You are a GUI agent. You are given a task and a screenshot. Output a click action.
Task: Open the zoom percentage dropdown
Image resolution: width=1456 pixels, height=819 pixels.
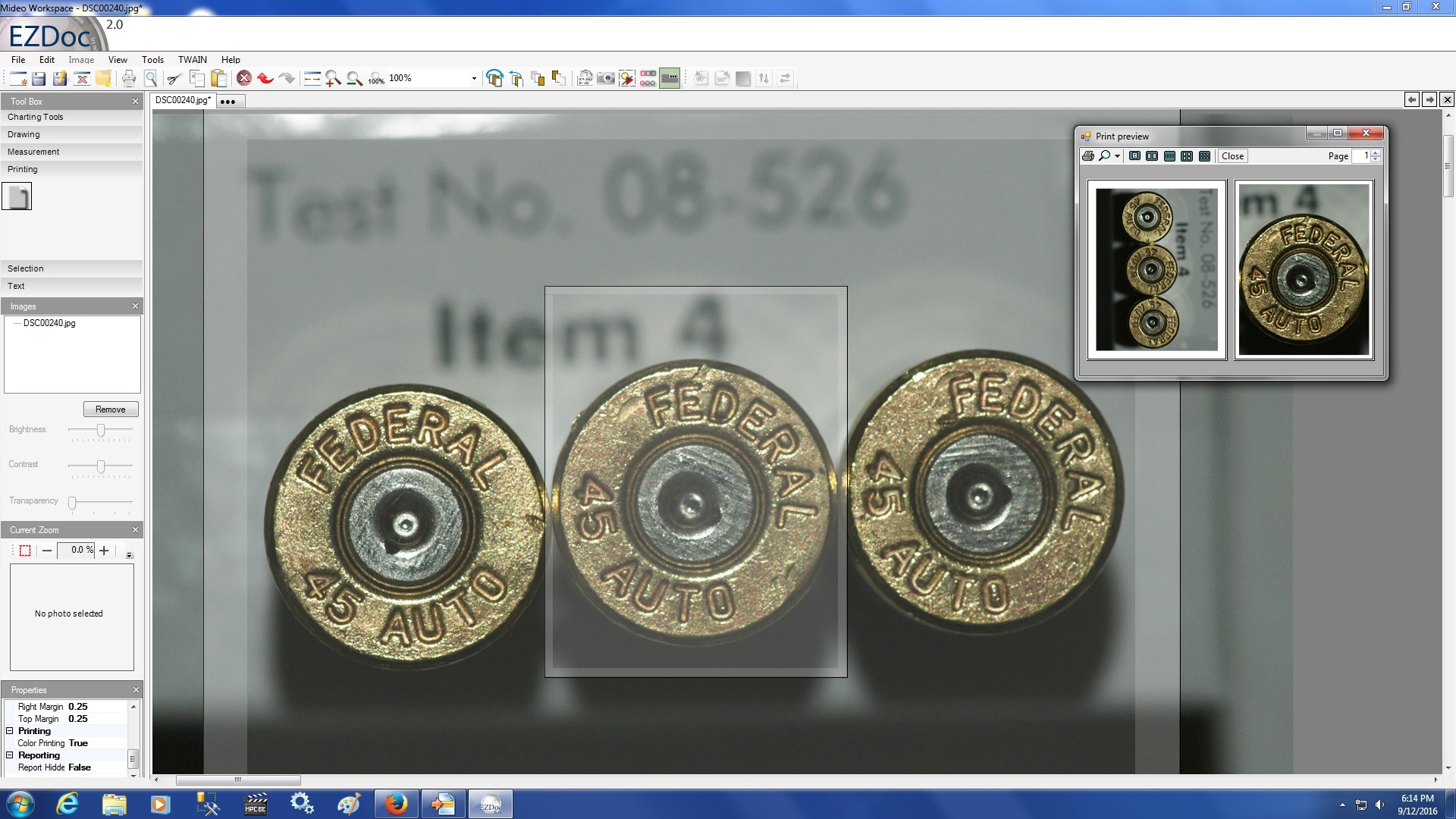point(474,78)
